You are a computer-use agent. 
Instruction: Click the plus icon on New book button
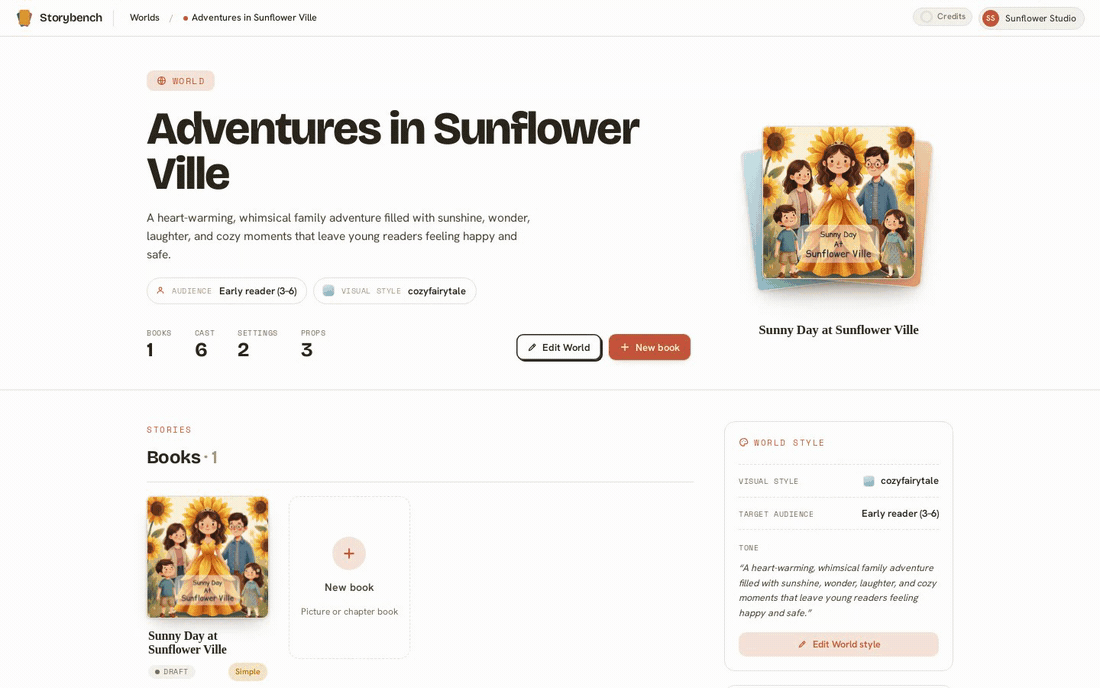[624, 347]
